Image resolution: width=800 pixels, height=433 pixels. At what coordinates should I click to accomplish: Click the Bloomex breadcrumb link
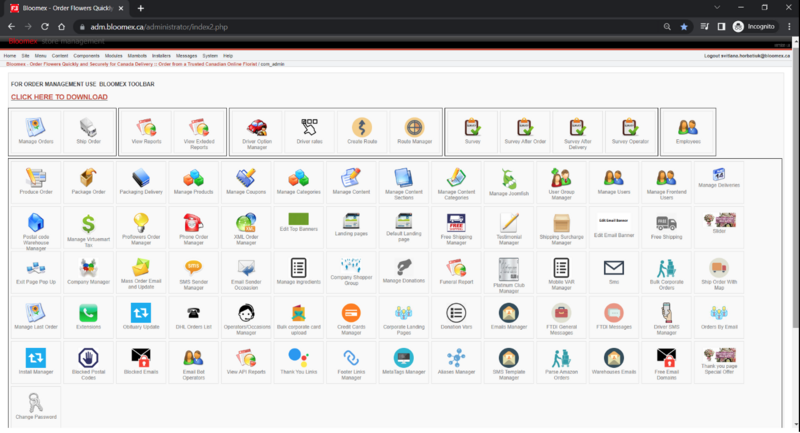pyautogui.click(x=132, y=64)
